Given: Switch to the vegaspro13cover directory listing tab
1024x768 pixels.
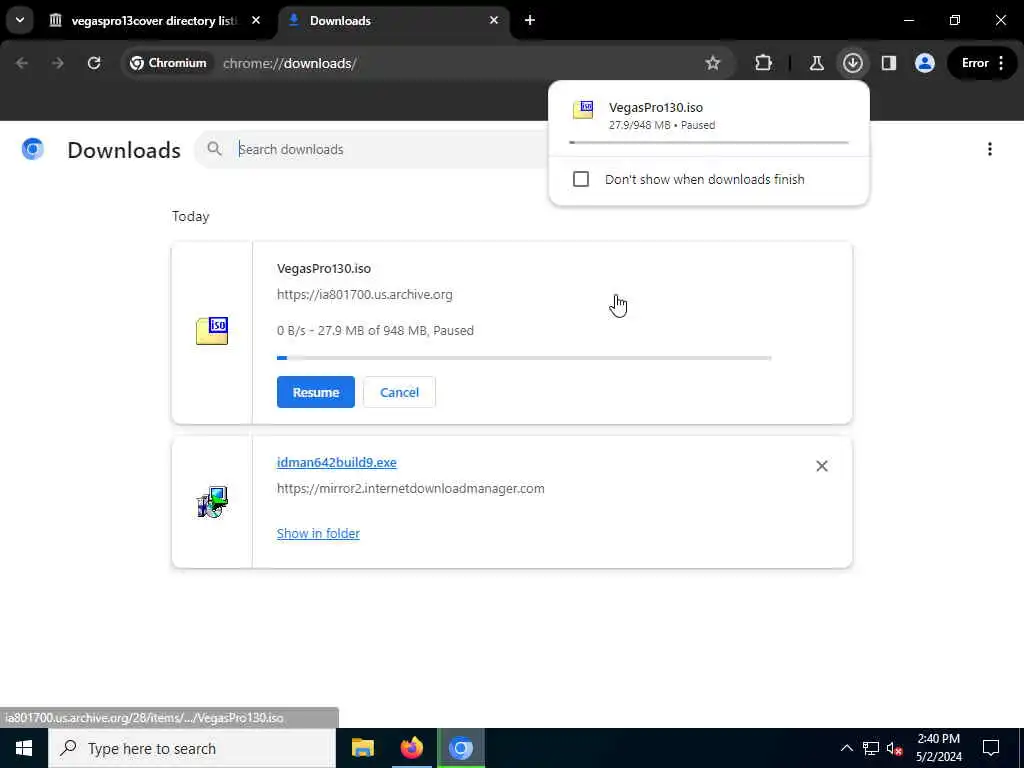Looking at the screenshot, I should [154, 20].
